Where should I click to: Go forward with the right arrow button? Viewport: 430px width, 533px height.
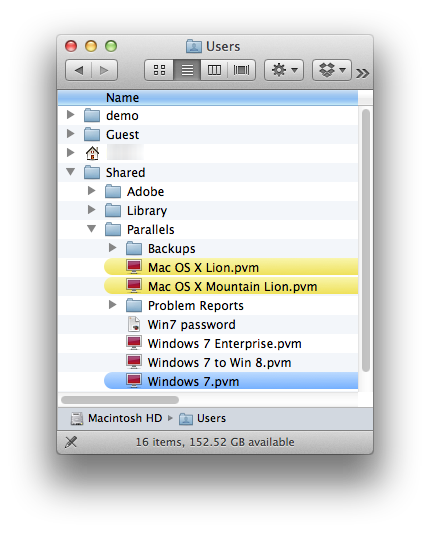click(x=104, y=70)
